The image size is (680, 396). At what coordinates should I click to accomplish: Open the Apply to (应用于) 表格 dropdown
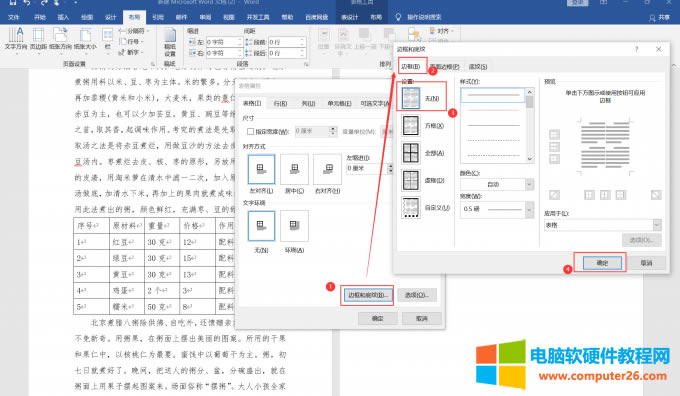coord(602,225)
